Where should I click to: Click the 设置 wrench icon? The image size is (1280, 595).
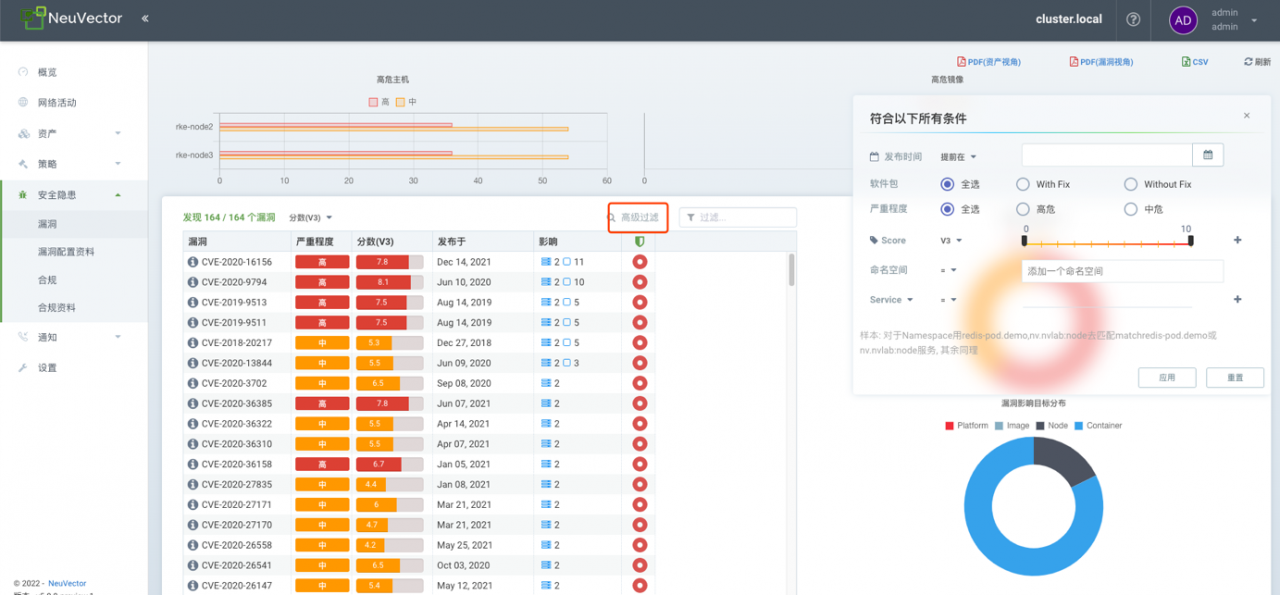coord(23,368)
